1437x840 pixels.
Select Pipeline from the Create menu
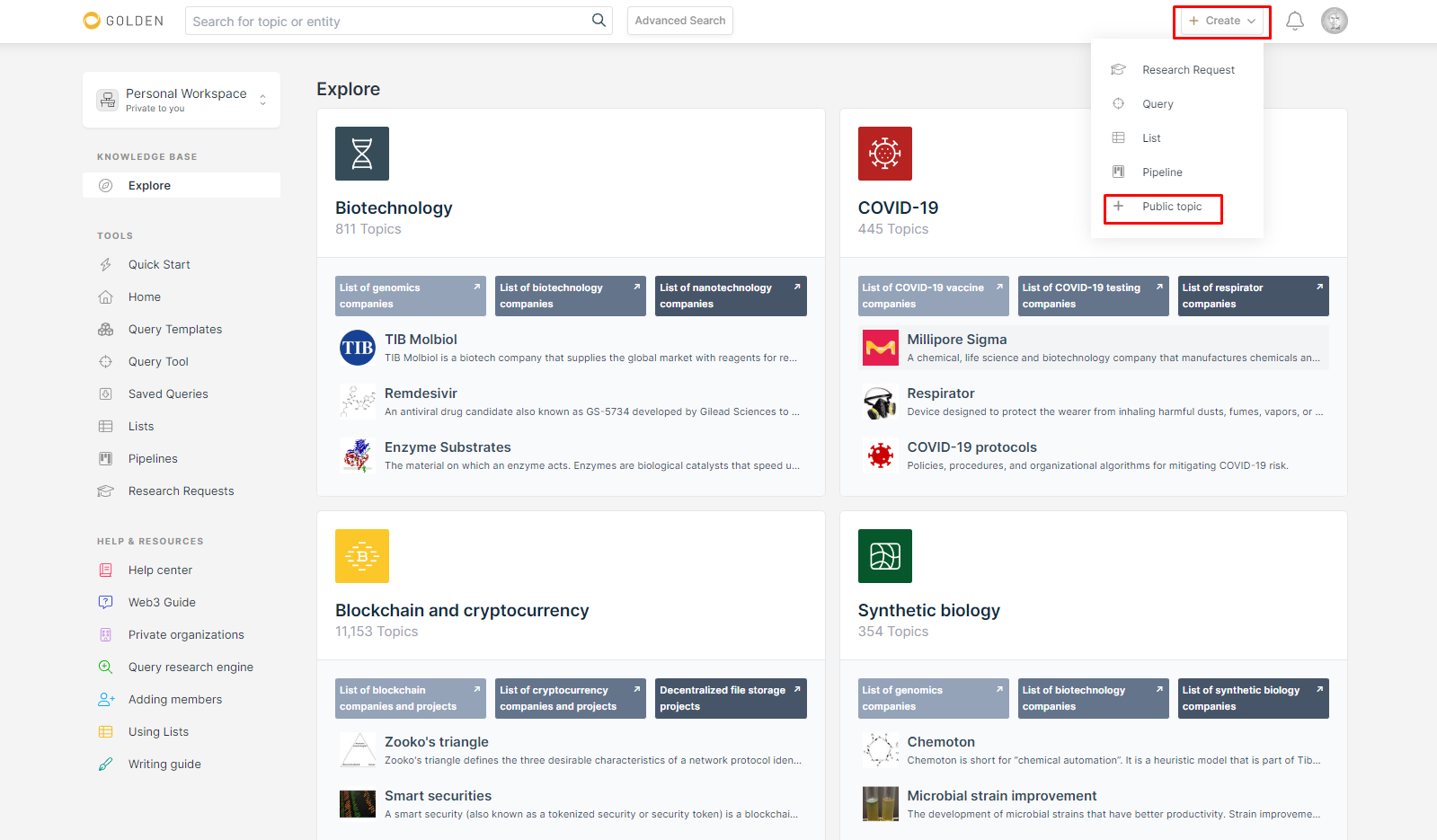1162,172
